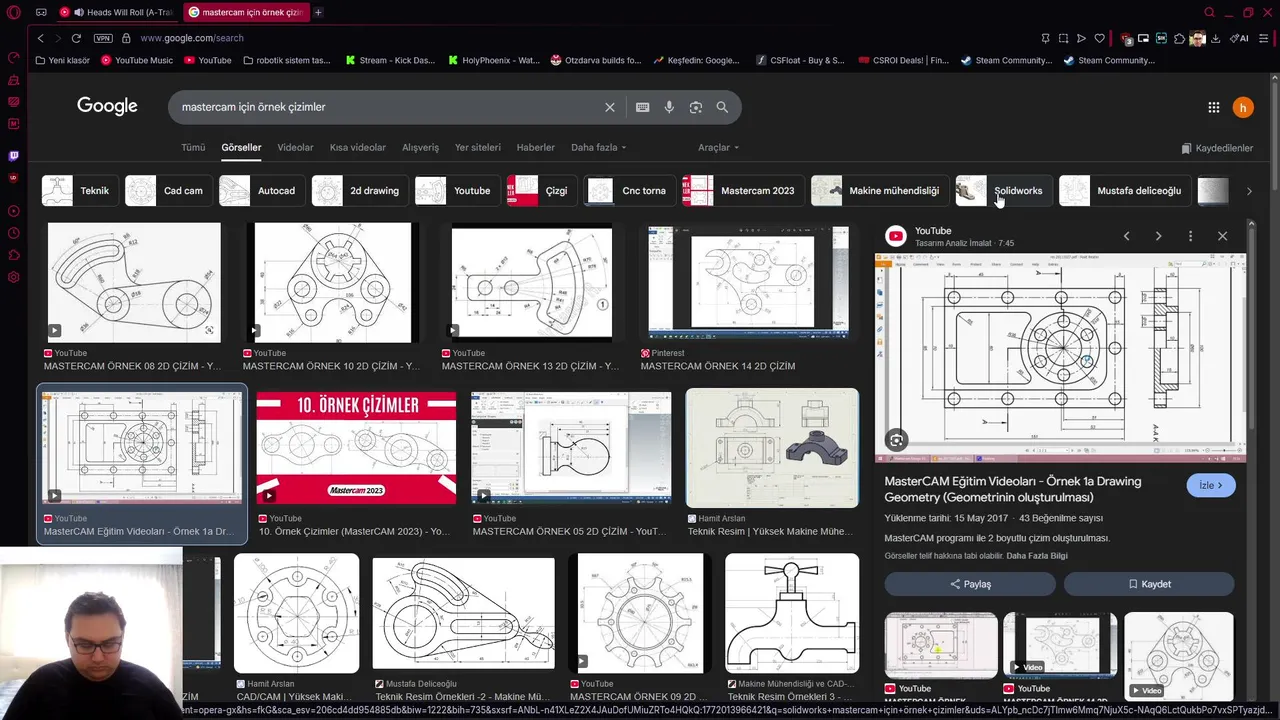Filter by the Teknik chip
The image size is (1280, 720).
tap(80, 191)
